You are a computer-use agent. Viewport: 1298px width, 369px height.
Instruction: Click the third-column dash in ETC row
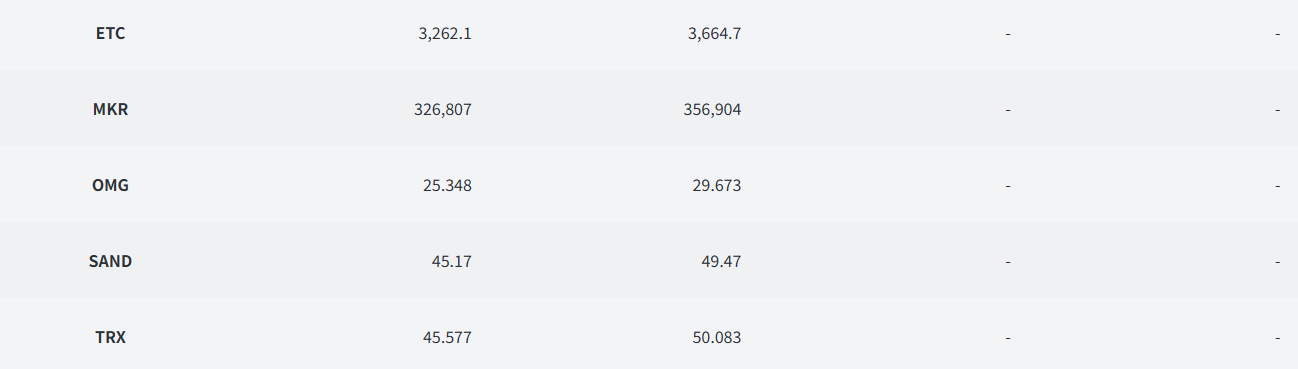pyautogui.click(x=1008, y=34)
